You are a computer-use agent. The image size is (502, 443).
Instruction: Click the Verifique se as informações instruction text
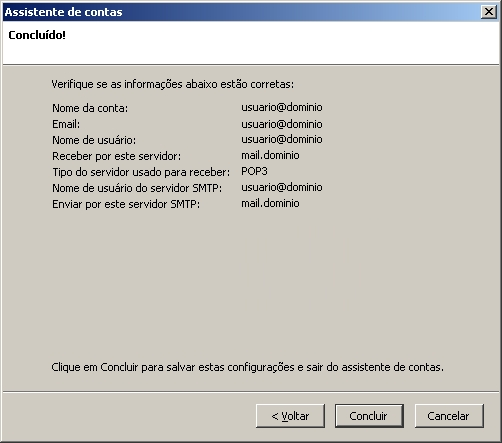173,84
